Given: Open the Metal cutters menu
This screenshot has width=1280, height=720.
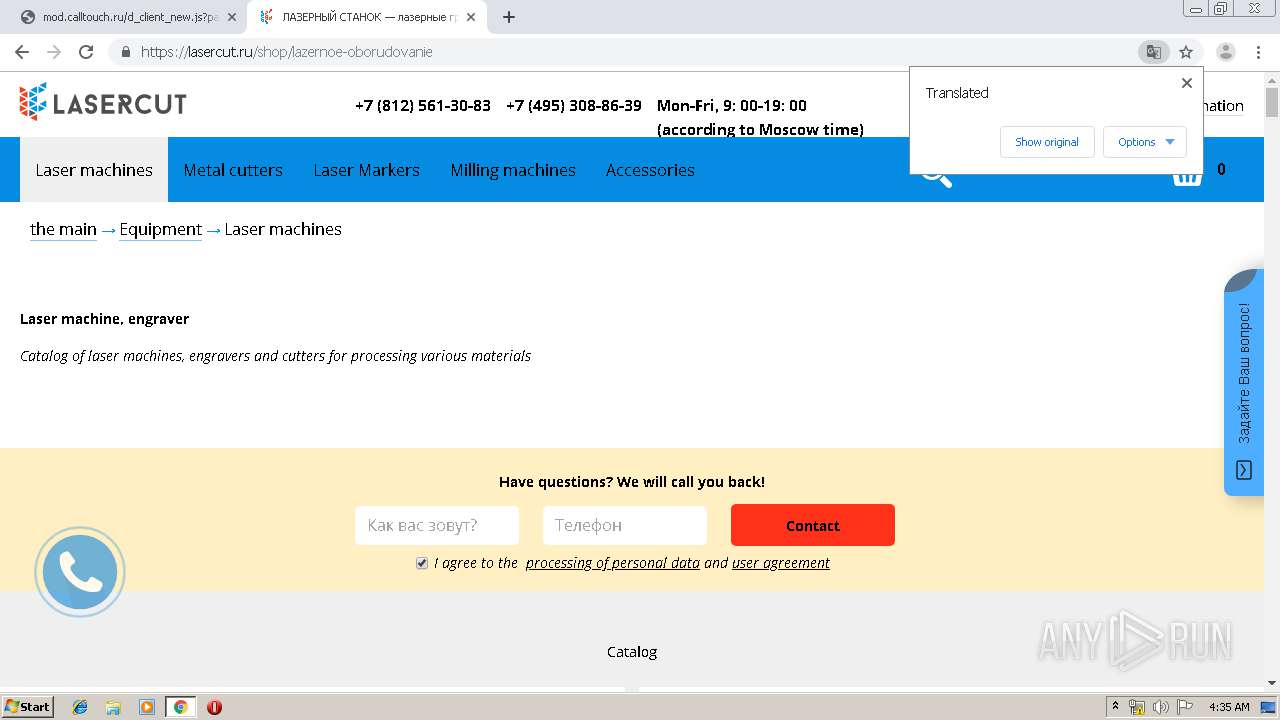Looking at the screenshot, I should [233, 170].
